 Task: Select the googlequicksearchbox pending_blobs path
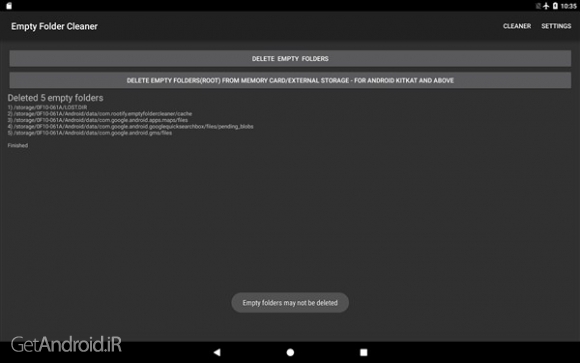pos(131,127)
